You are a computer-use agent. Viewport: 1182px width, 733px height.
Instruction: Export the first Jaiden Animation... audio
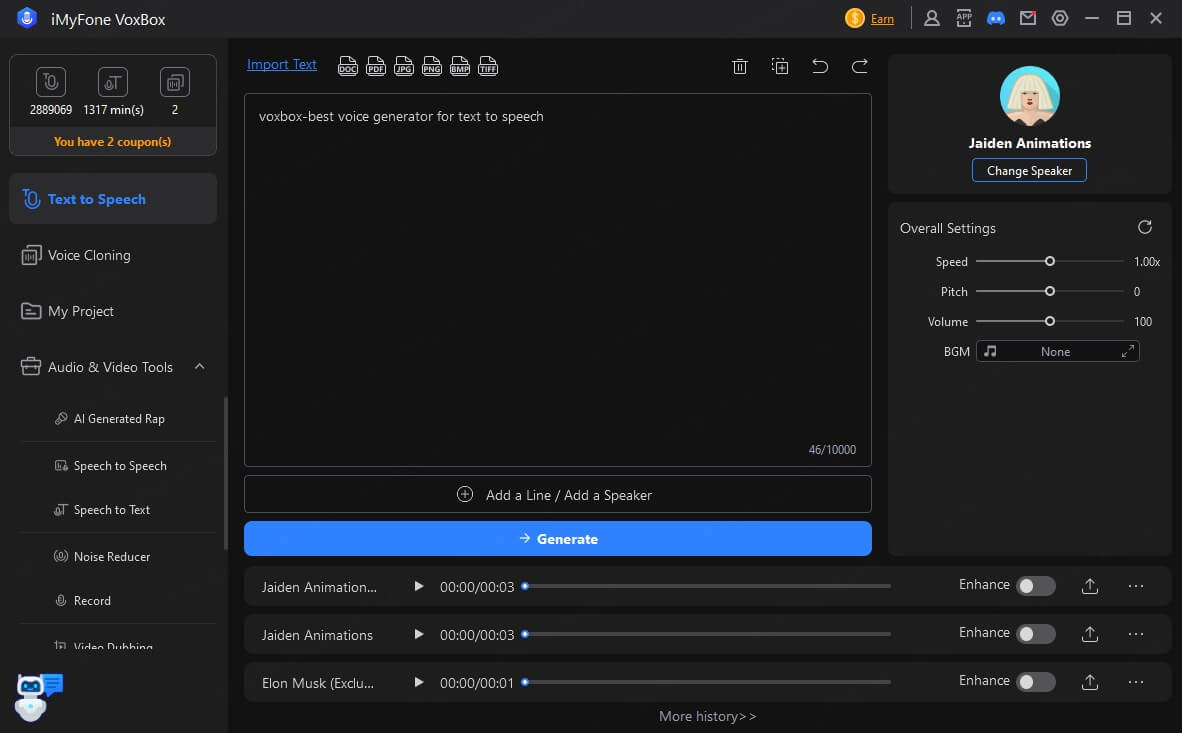pos(1089,586)
